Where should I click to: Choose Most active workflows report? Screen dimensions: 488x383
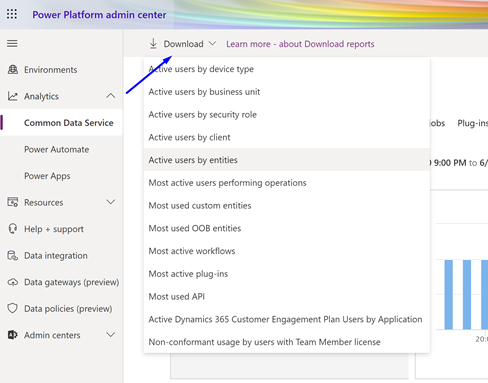click(287, 251)
